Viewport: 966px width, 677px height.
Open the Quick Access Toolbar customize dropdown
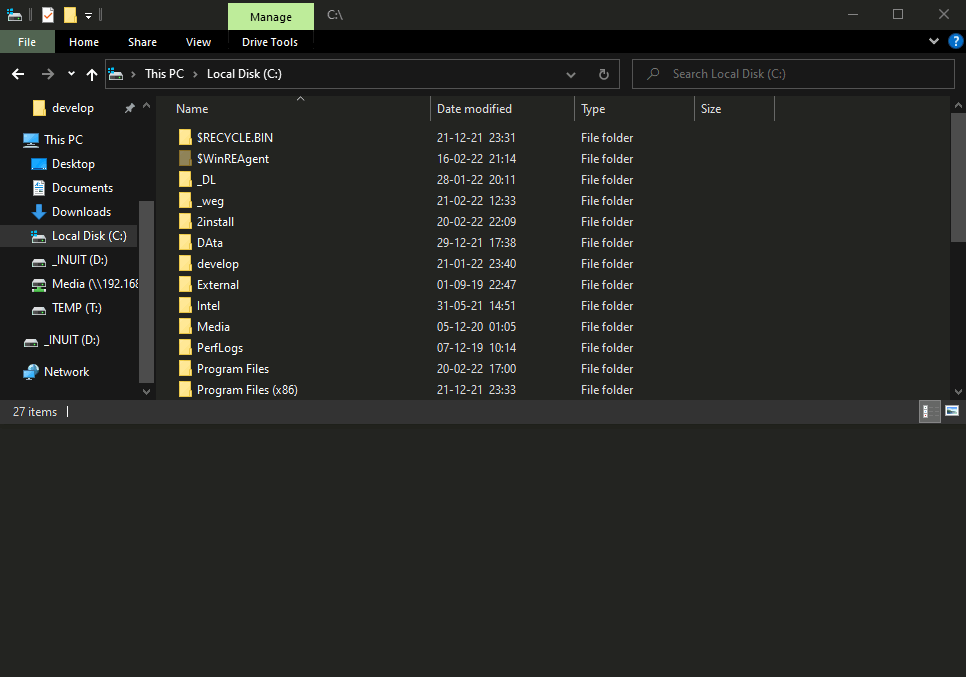coord(87,14)
